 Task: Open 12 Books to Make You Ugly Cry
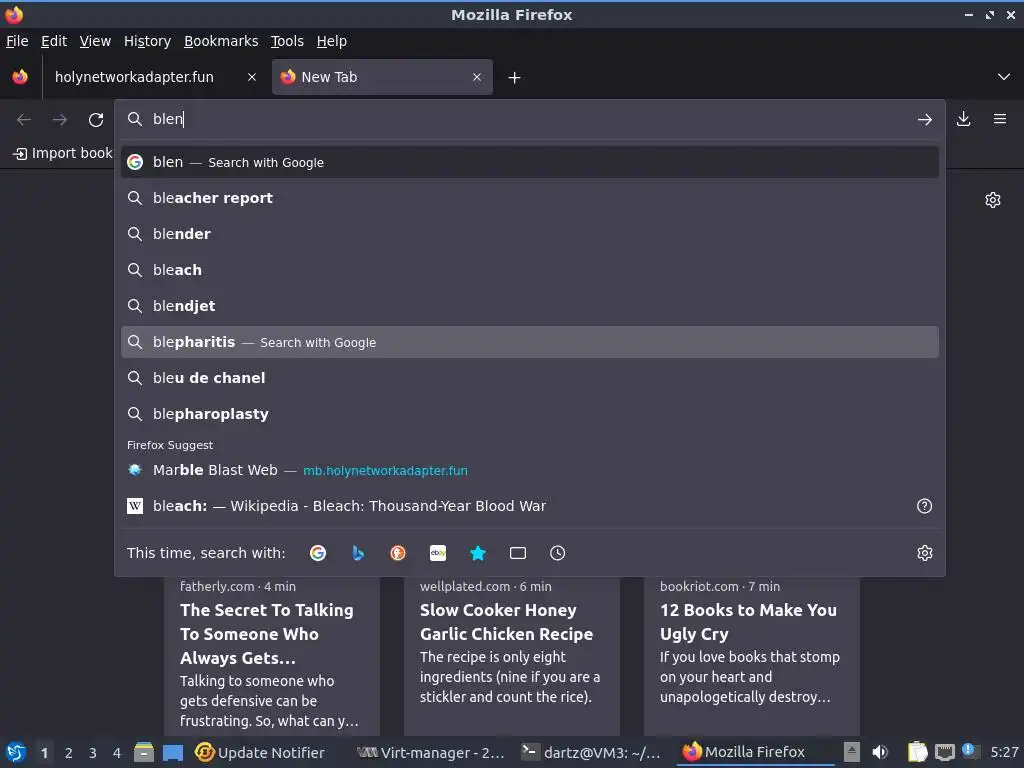click(x=752, y=655)
